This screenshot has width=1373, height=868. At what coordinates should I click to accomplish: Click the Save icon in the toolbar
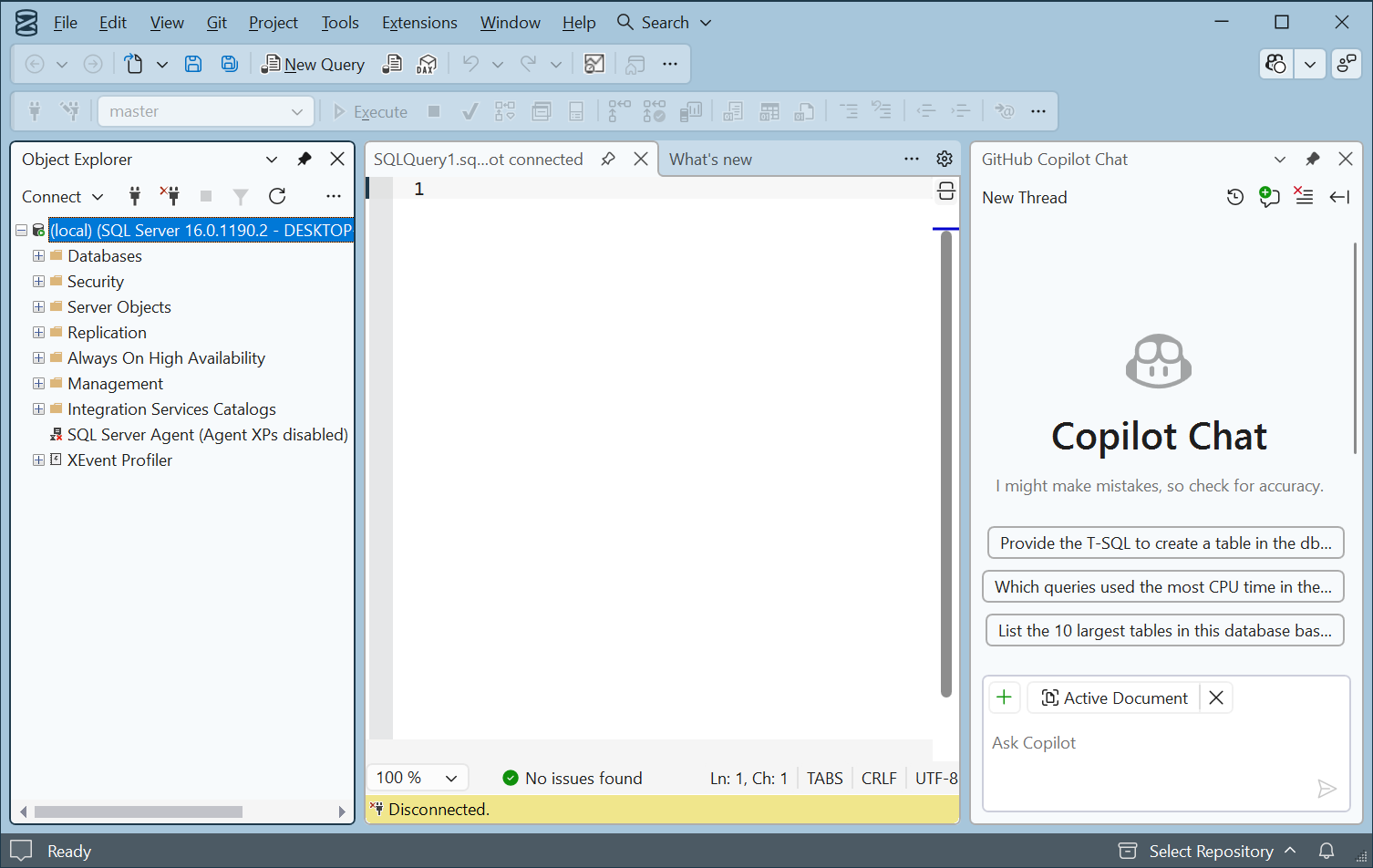tap(193, 64)
